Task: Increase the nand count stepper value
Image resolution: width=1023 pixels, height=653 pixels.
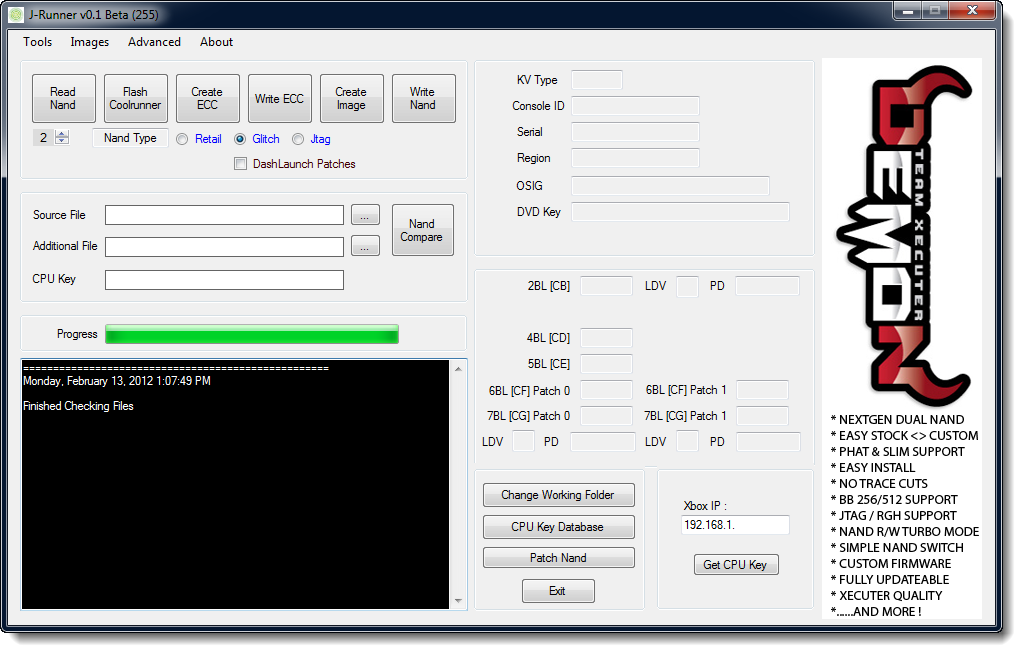Action: (x=62, y=135)
